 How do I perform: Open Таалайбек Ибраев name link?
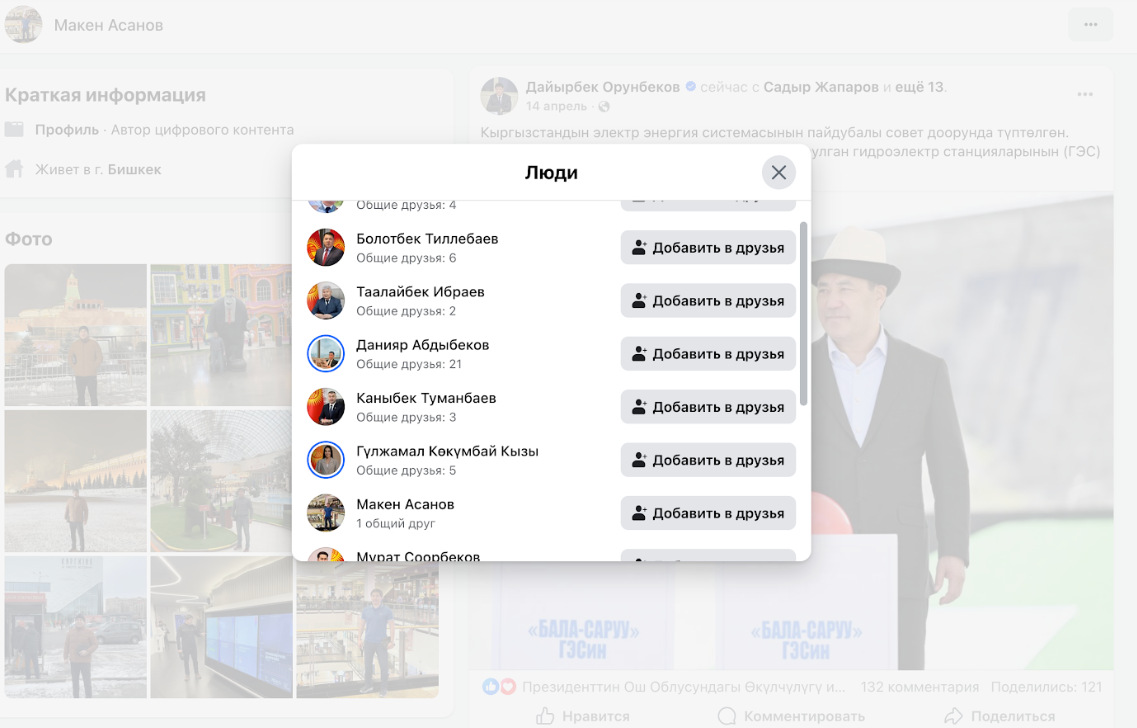[x=420, y=291]
